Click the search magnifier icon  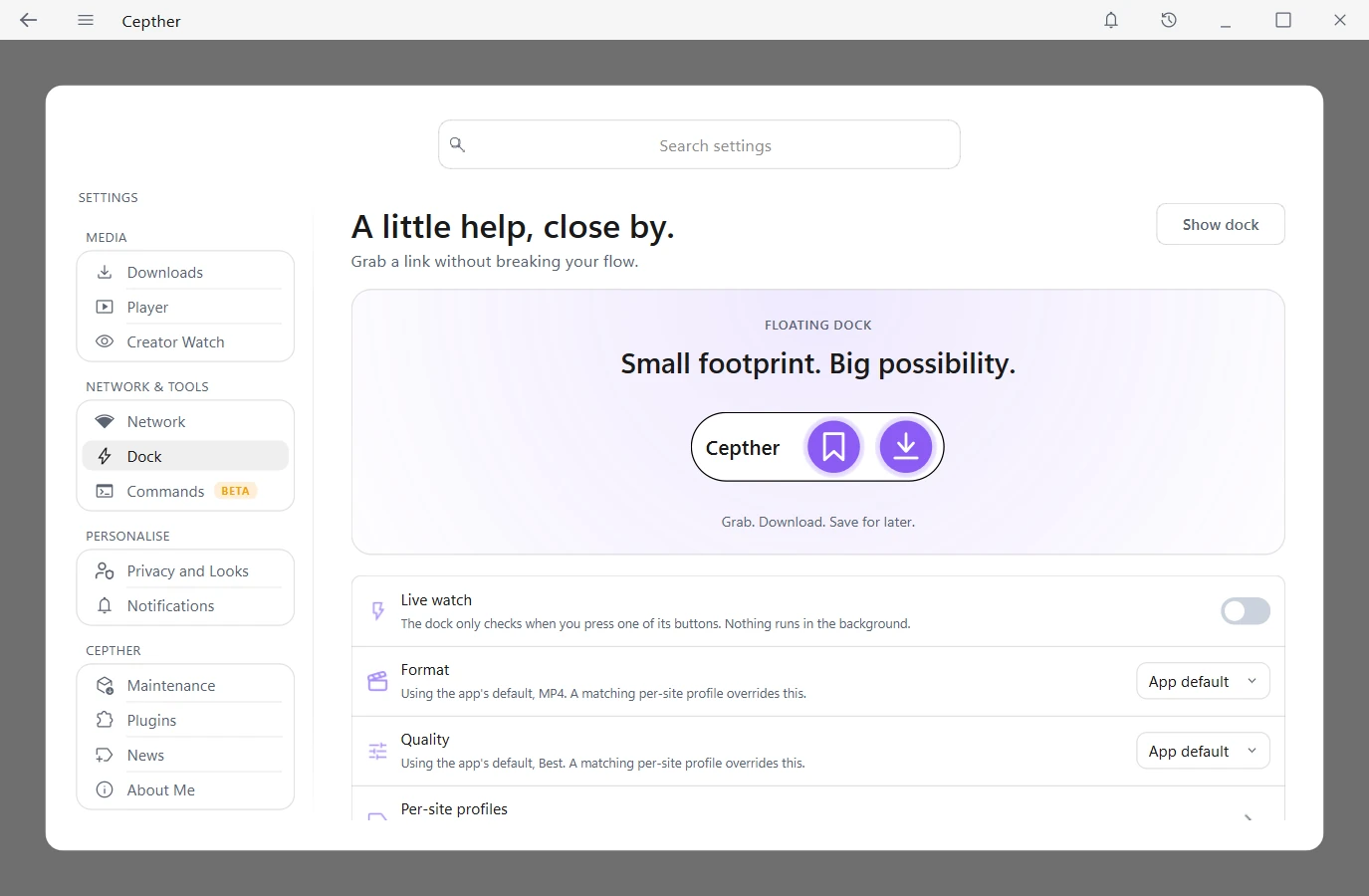tap(457, 144)
